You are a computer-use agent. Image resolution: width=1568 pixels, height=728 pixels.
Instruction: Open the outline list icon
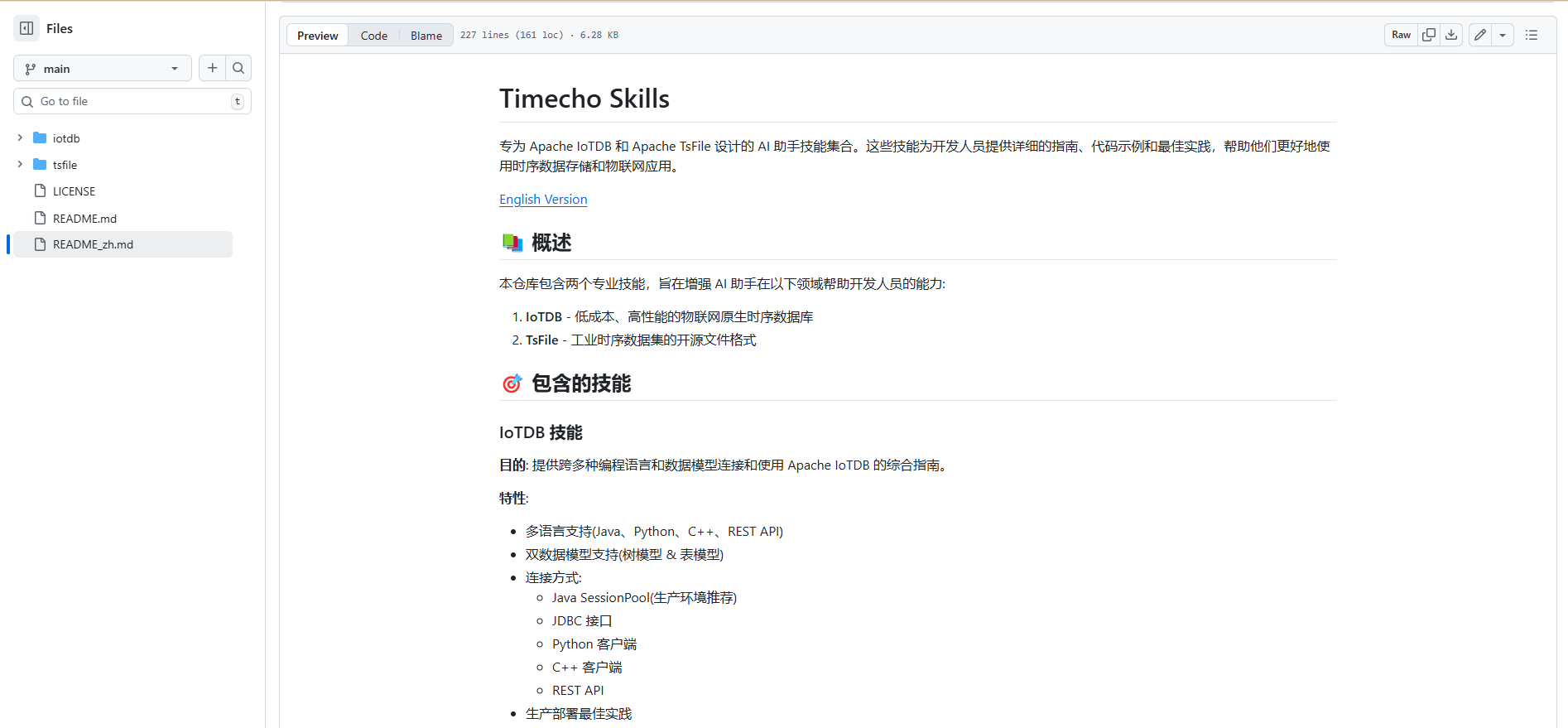tap(1532, 35)
